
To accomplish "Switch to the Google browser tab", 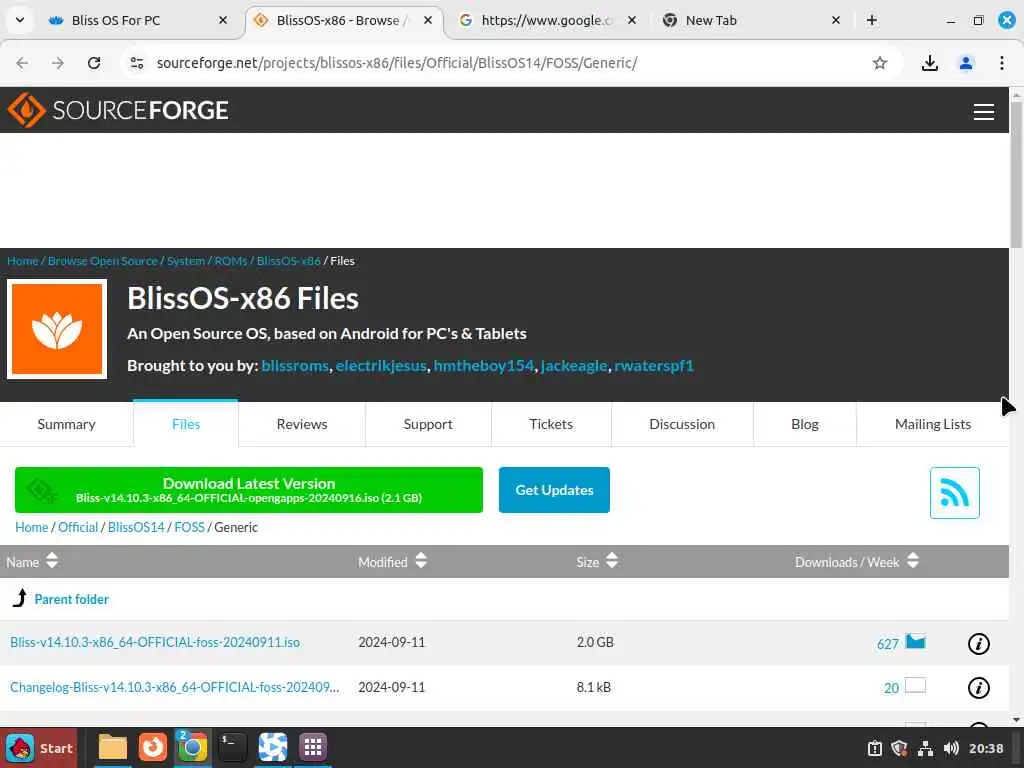I will (547, 20).
